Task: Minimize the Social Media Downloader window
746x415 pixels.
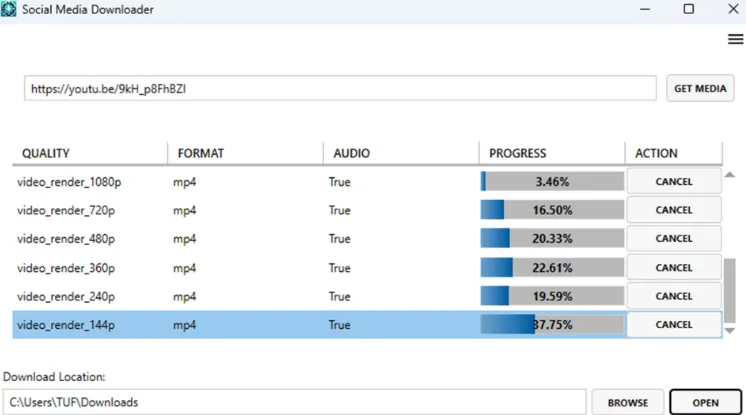Action: 645,9
